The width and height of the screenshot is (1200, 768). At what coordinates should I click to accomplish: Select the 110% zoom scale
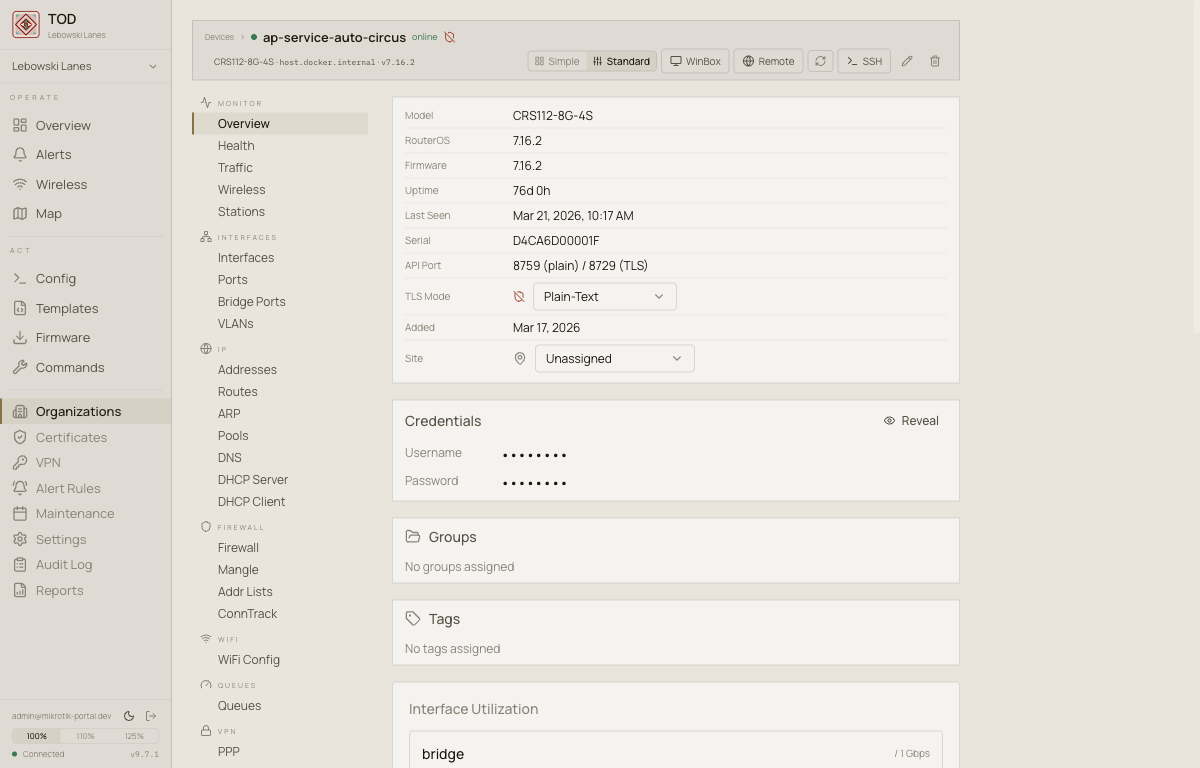[x=85, y=735]
